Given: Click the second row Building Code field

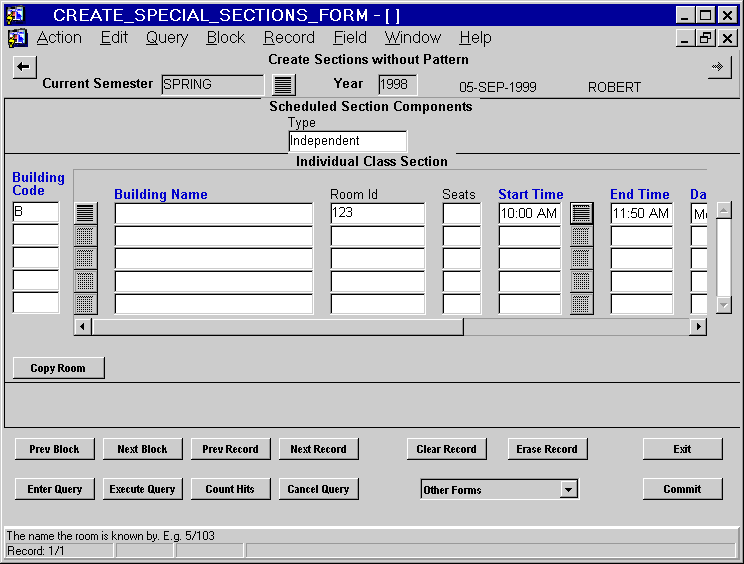Looking at the screenshot, I should coord(36,235).
